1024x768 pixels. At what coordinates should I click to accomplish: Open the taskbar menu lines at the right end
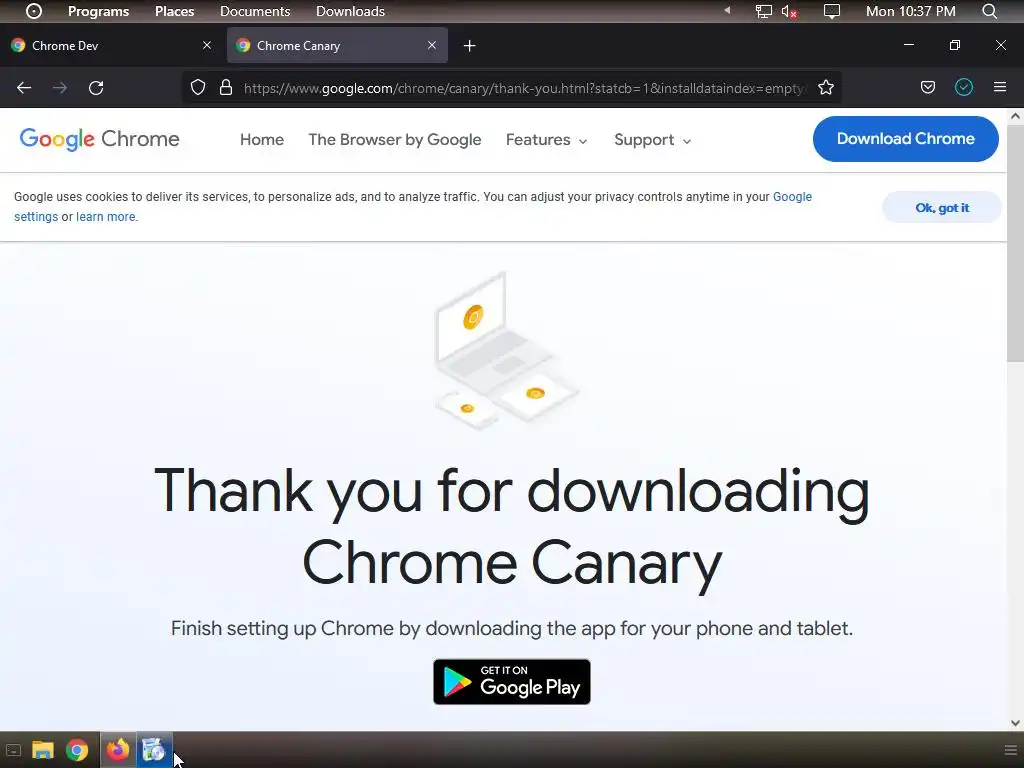(x=1010, y=750)
